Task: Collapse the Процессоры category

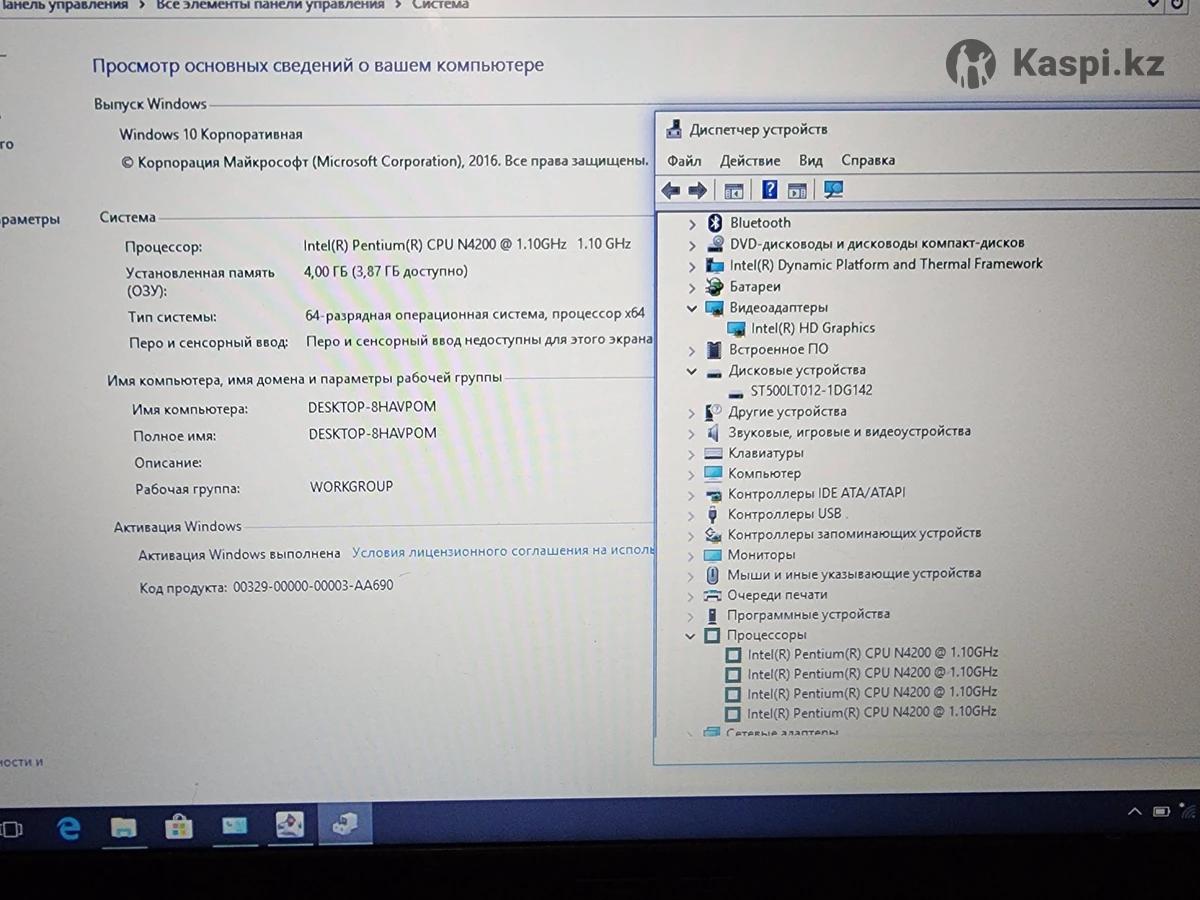Action: click(690, 635)
